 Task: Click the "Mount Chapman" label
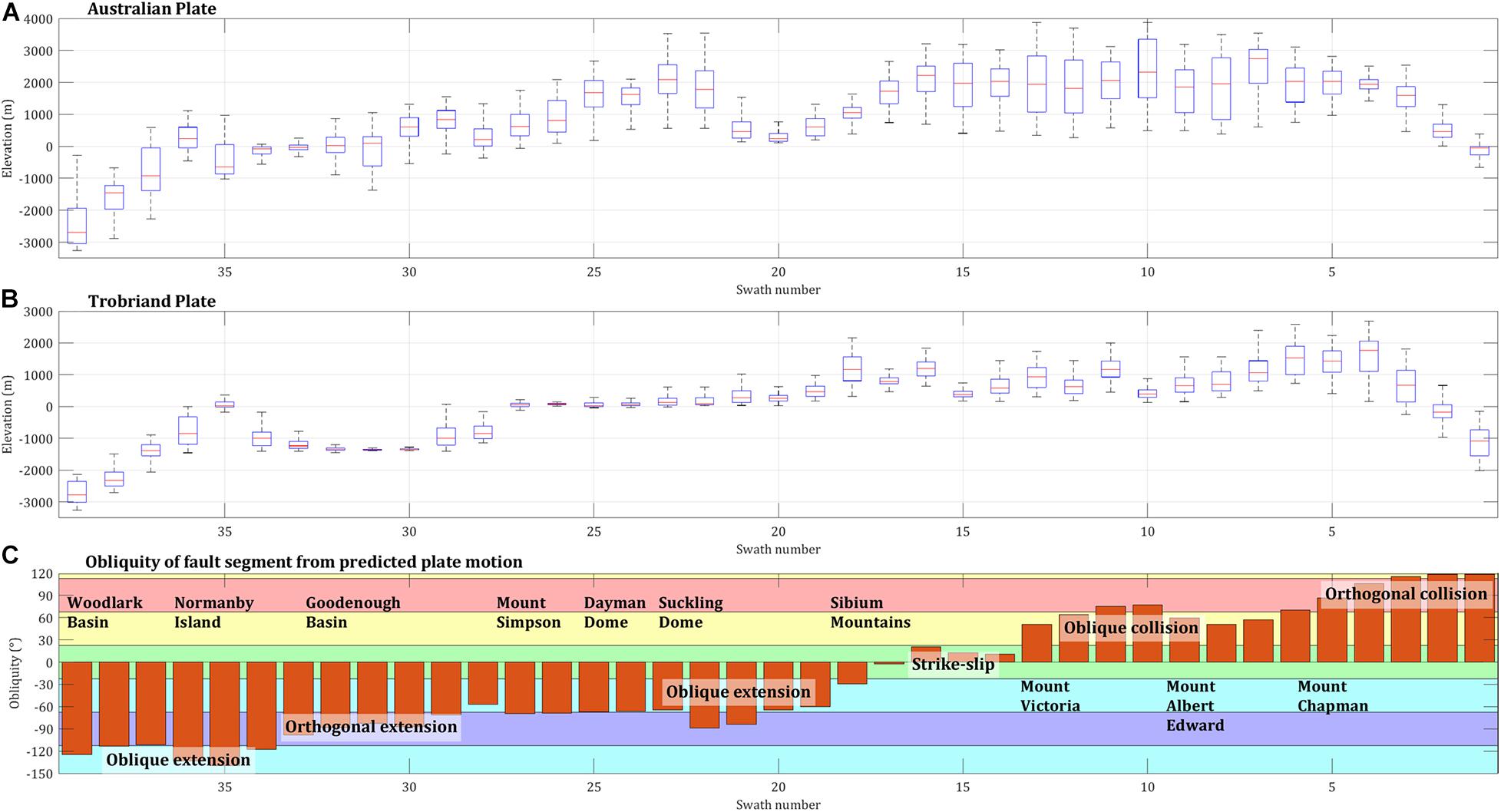[x=1333, y=696]
